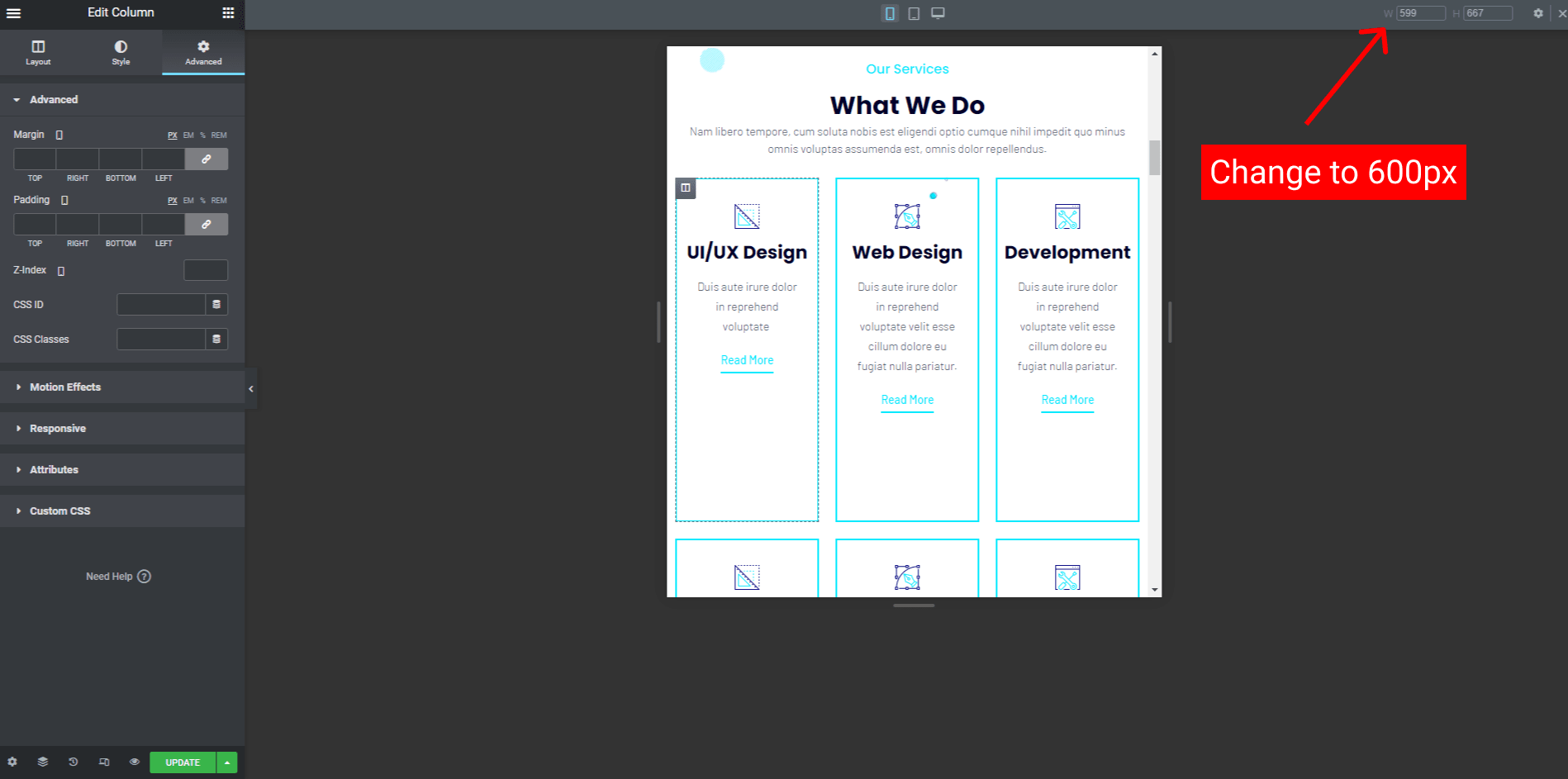The height and width of the screenshot is (779, 1568).
Task: Open save options arrow beside UPDATE
Action: click(227, 762)
